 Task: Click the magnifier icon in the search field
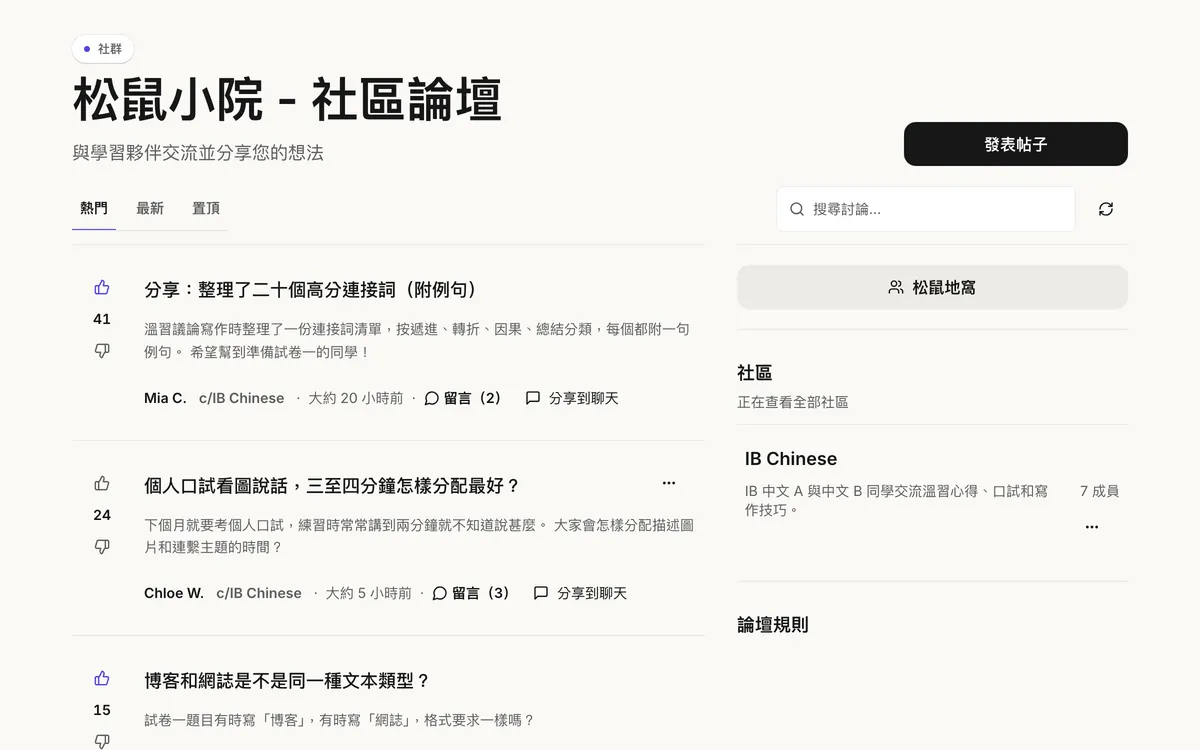tap(797, 209)
